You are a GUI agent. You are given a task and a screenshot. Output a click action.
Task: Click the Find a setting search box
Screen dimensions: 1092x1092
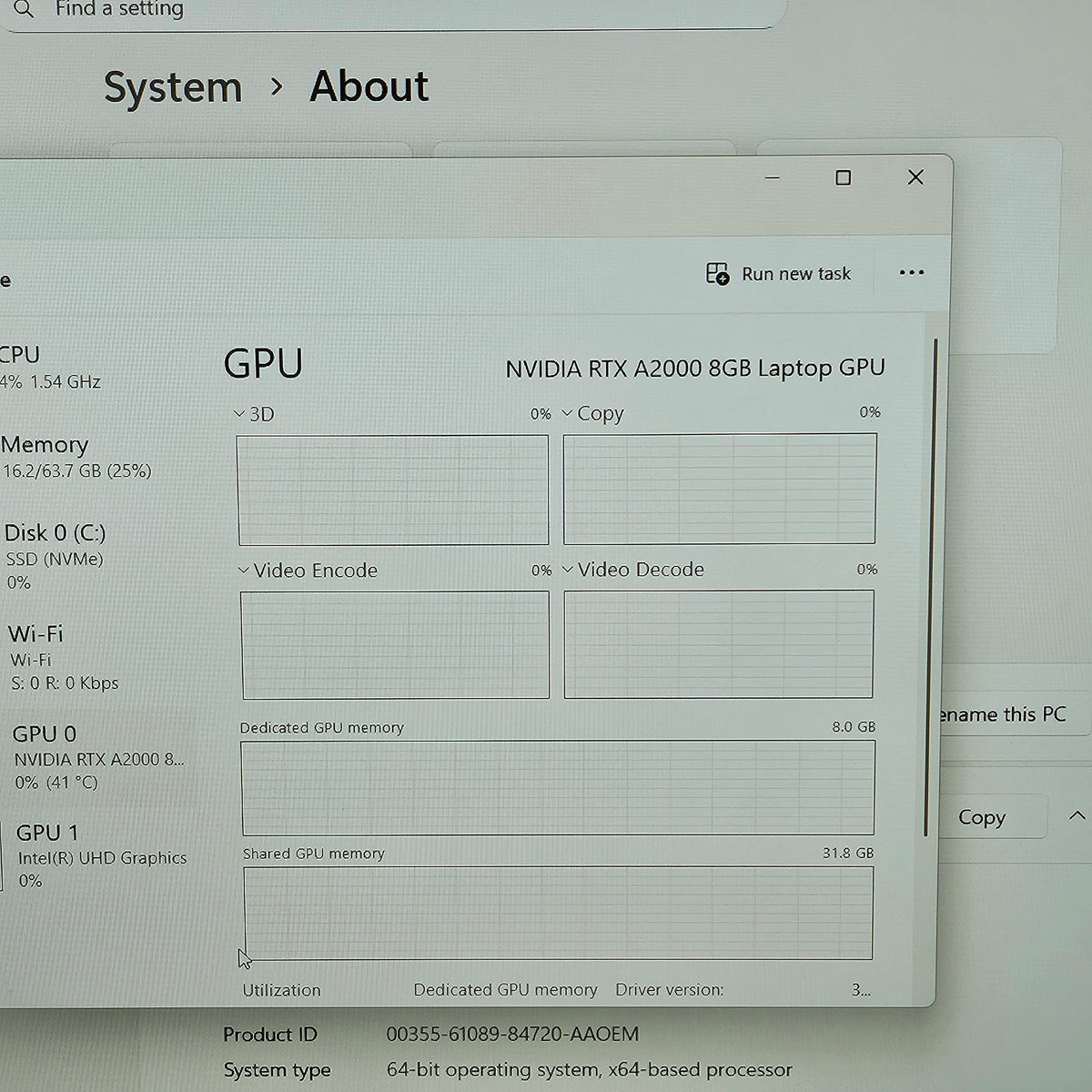[391, 11]
